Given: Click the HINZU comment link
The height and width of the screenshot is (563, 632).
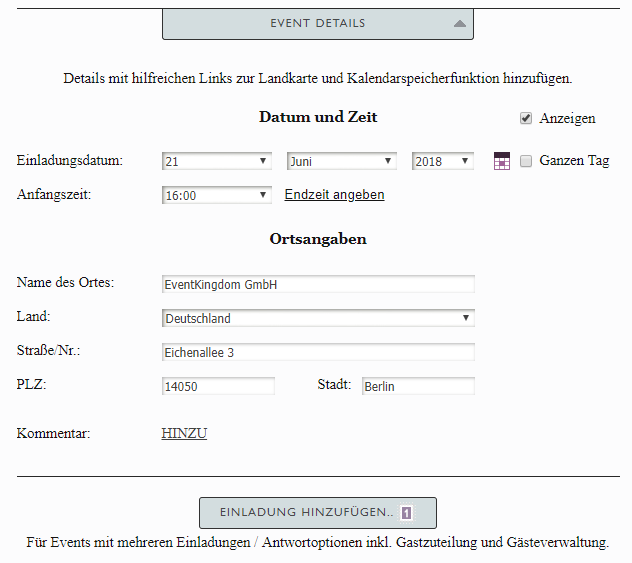Looking at the screenshot, I should click(x=184, y=434).
